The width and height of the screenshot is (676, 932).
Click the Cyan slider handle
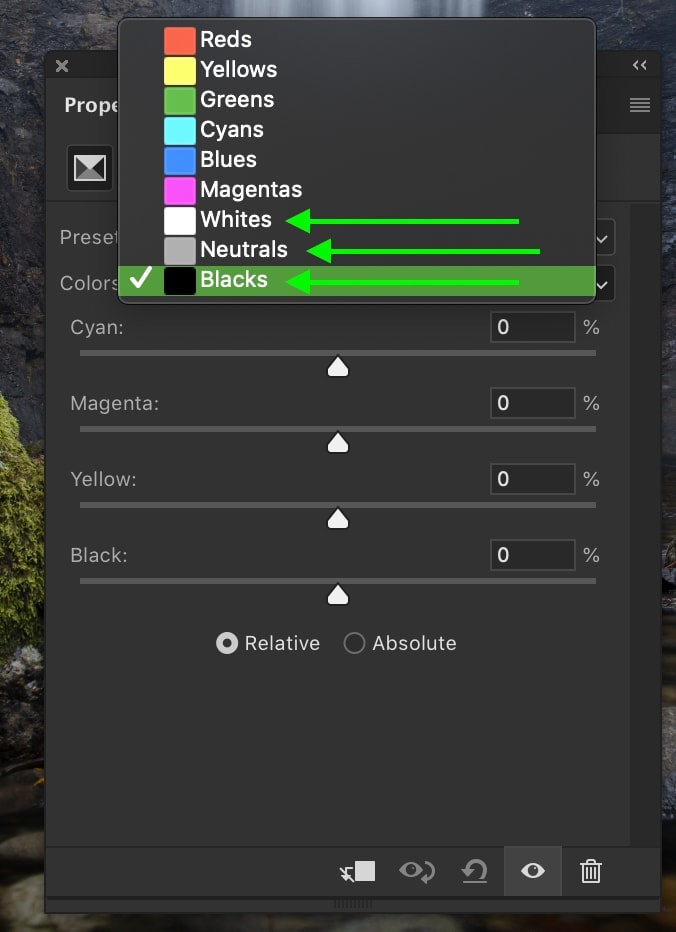338,367
